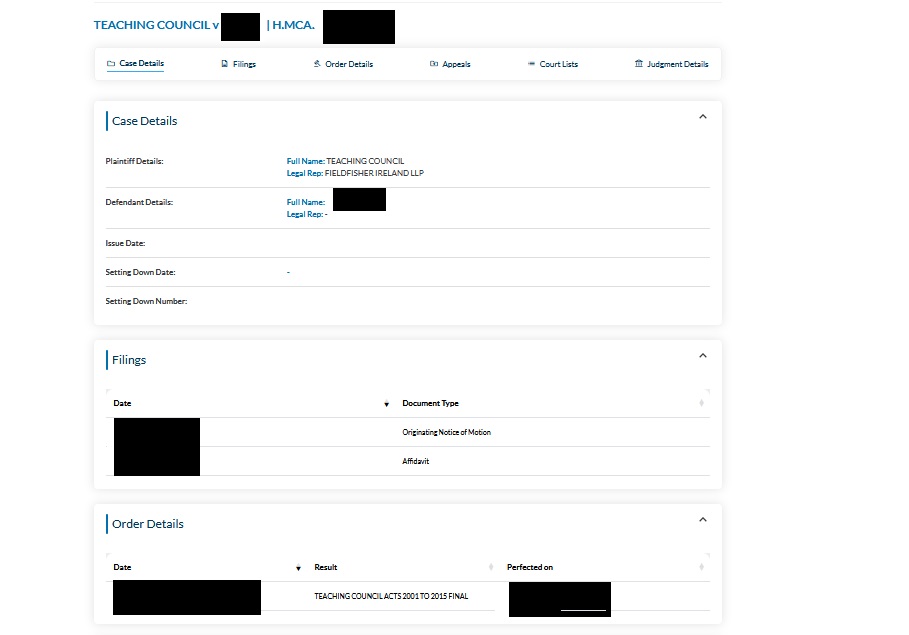
Task: Select the Originating Notice of Motion row
Action: tap(408, 432)
